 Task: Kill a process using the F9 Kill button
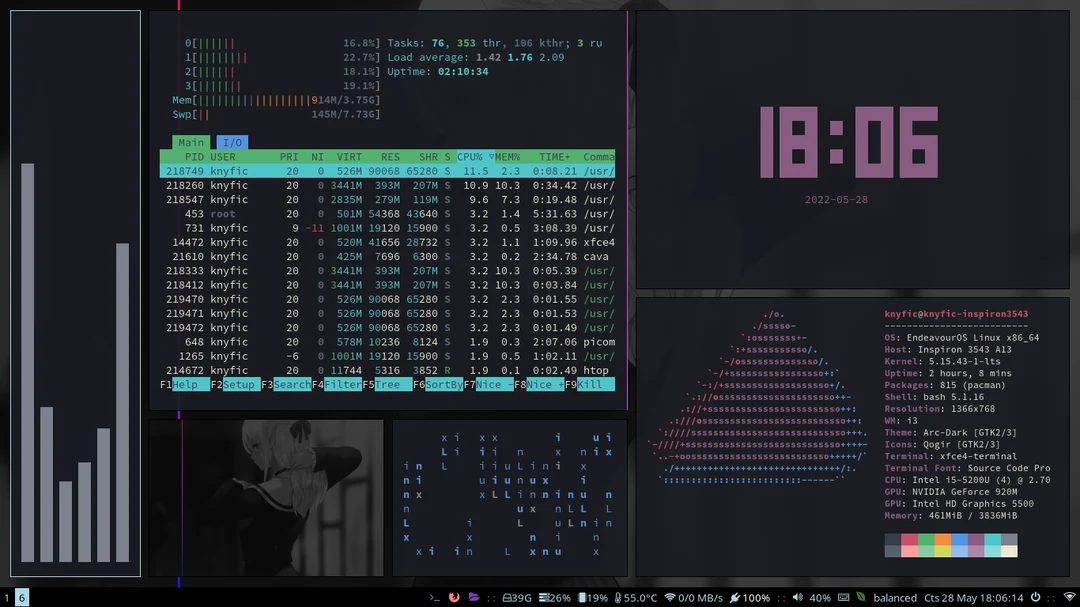(588, 384)
